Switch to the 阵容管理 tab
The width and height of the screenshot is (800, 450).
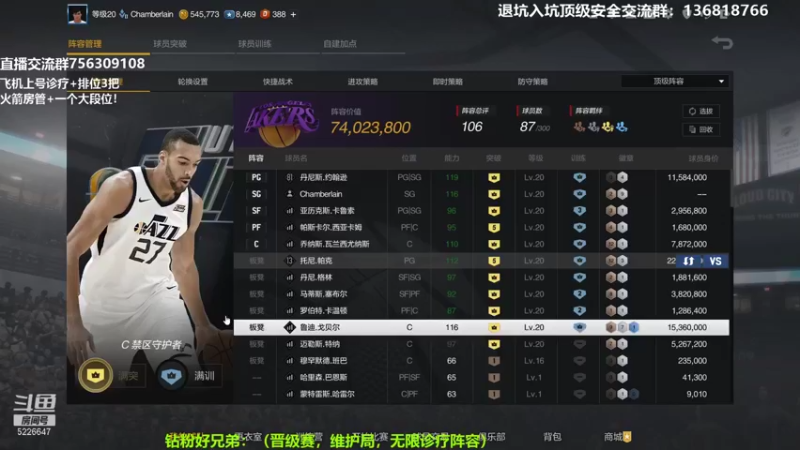pyautogui.click(x=85, y=44)
